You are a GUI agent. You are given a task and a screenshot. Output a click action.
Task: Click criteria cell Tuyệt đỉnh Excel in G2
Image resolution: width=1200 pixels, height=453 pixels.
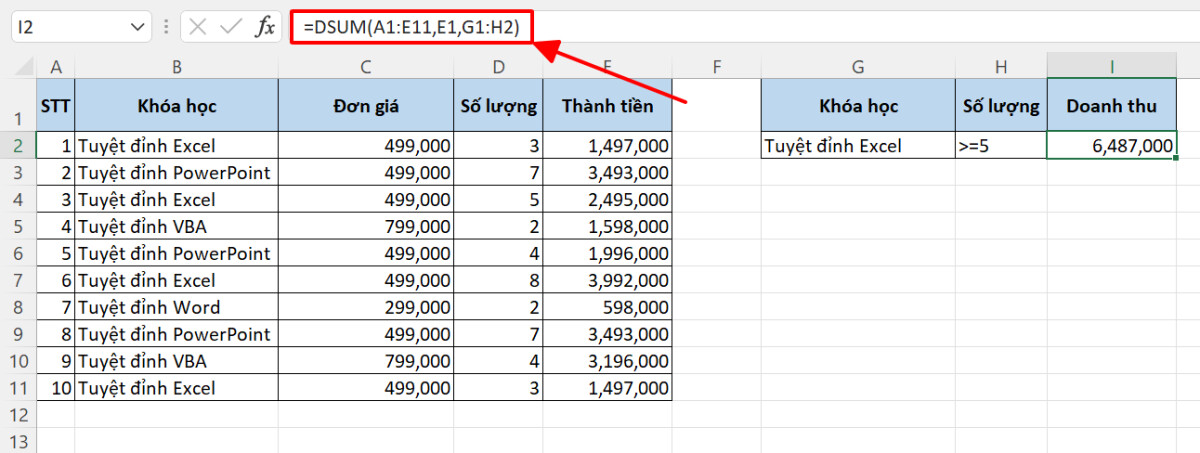coord(858,146)
